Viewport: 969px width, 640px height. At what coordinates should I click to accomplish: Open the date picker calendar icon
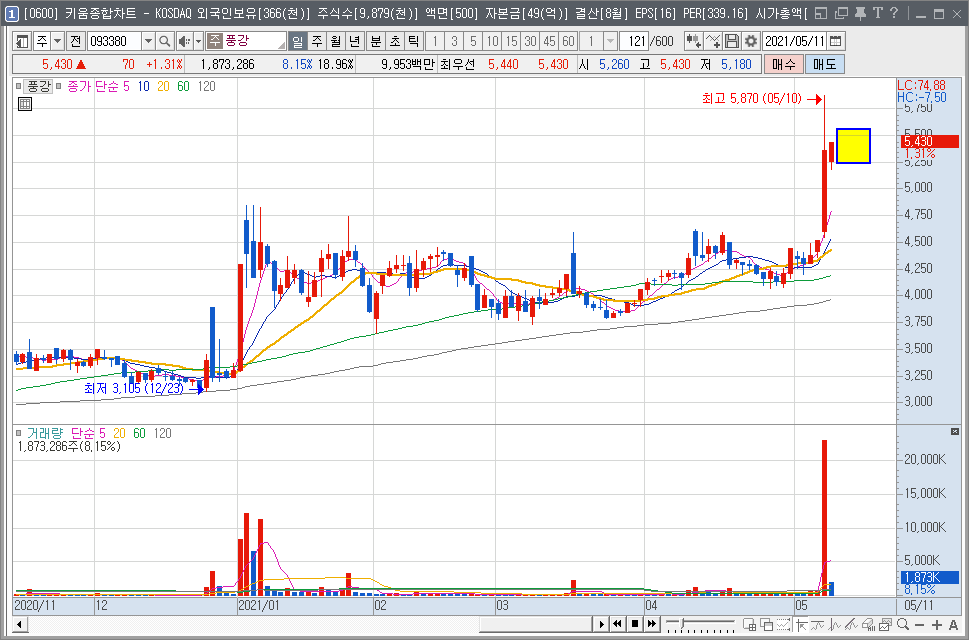click(835, 41)
